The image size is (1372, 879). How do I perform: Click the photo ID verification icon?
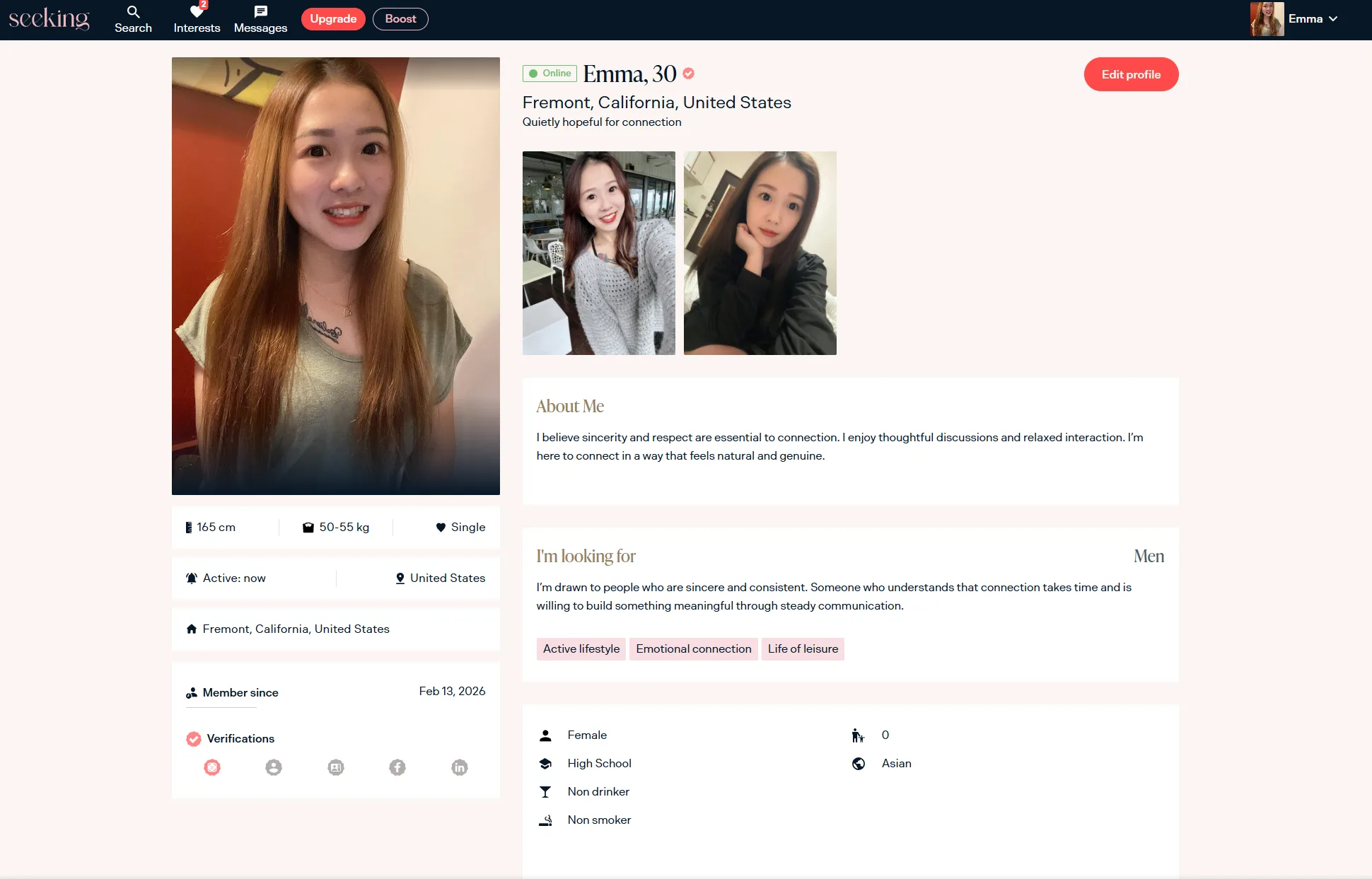[336, 767]
